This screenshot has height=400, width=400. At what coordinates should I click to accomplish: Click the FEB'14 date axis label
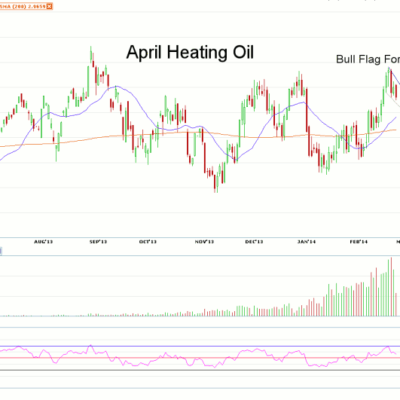click(359, 242)
